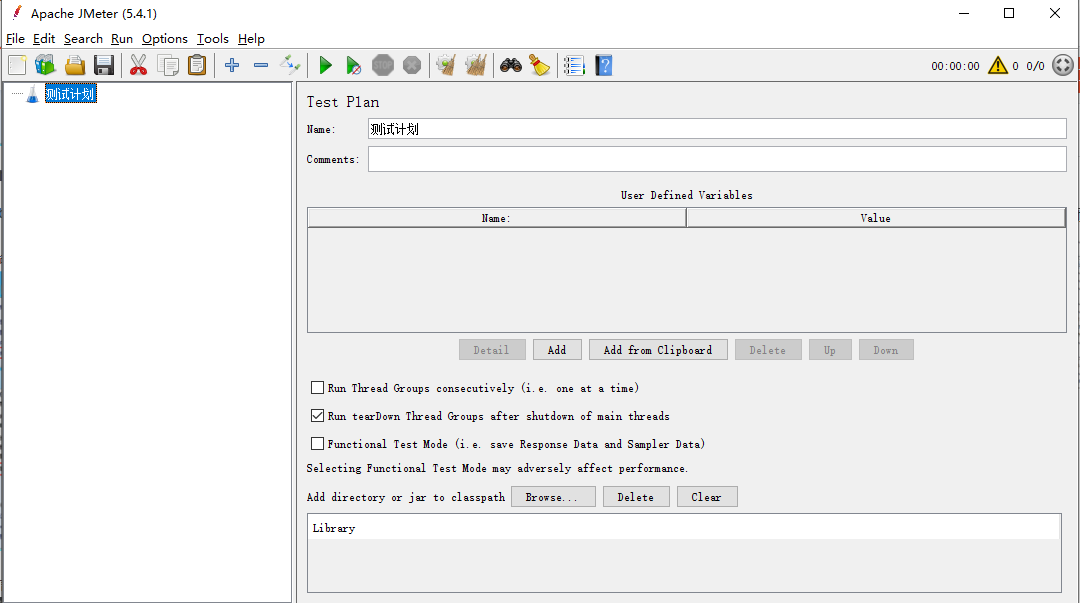1080x603 pixels.
Task: Enable Functional Test Mode checkbox
Action: [318, 444]
